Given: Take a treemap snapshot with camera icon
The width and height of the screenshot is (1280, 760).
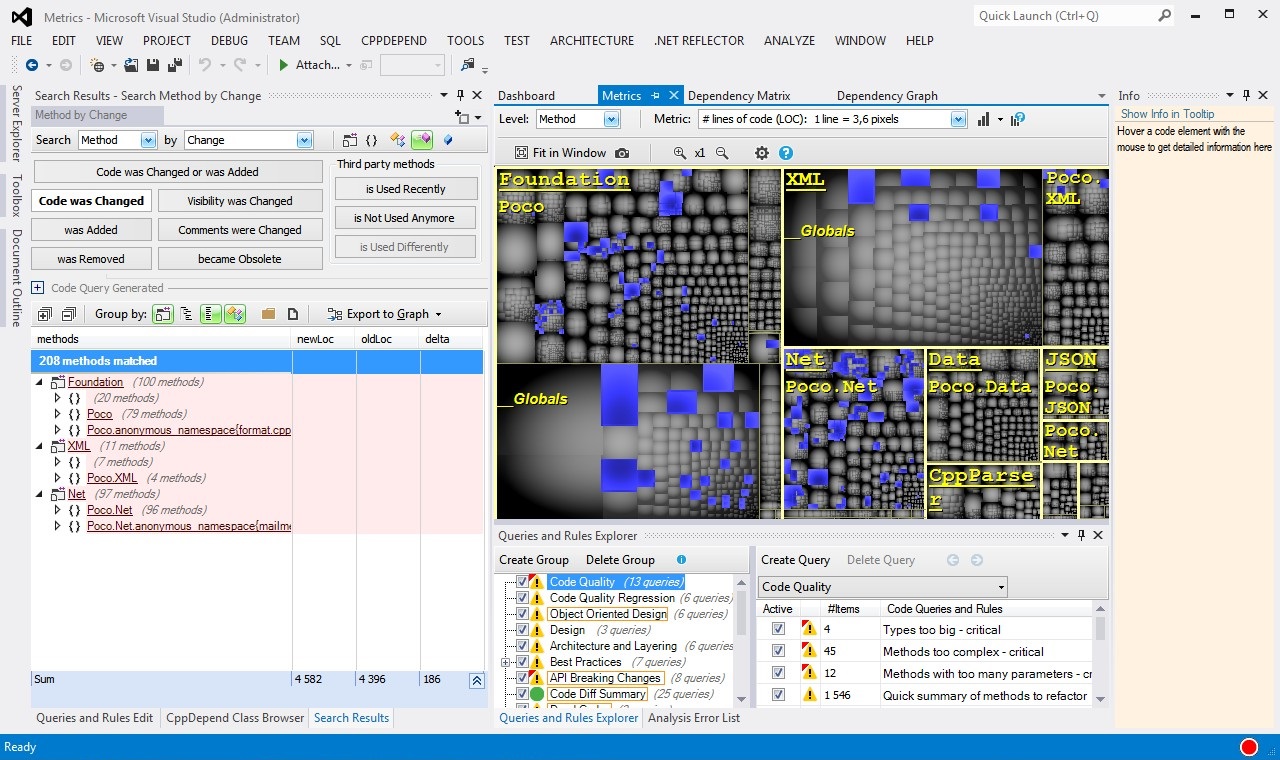Looking at the screenshot, I should 622,153.
